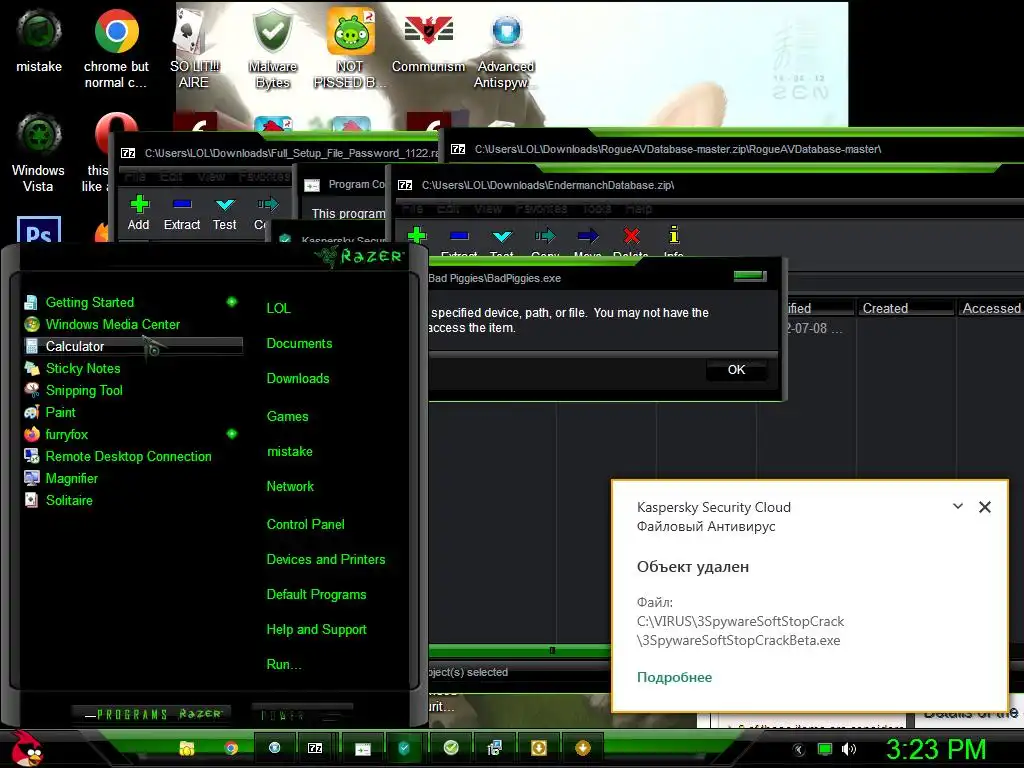Click the Add button in the Full_Setup 7-Zip window

pos(138,214)
